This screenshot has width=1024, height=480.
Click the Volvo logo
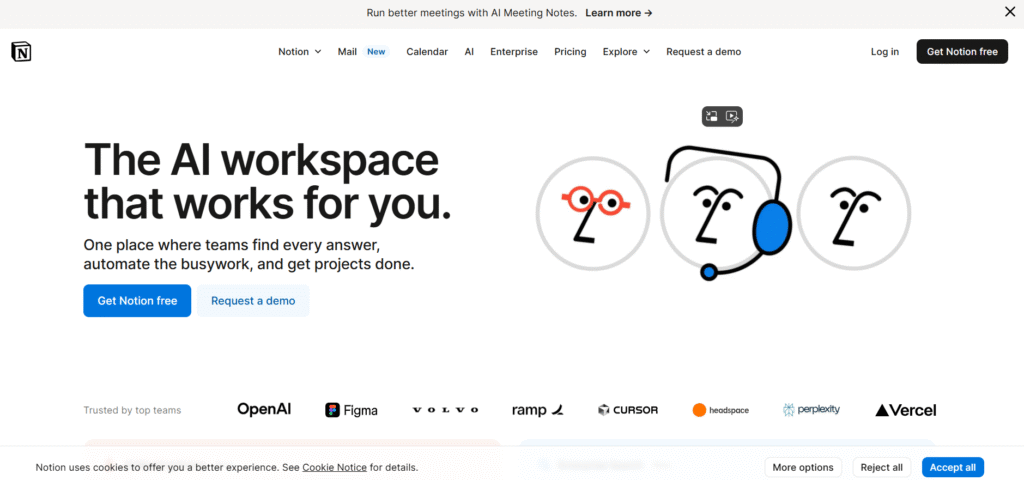(x=445, y=410)
